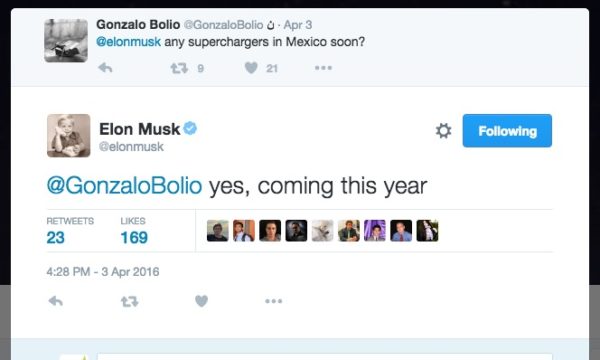Click the reply text field at bottom
This screenshot has width=600, height=360.
[x=324, y=357]
